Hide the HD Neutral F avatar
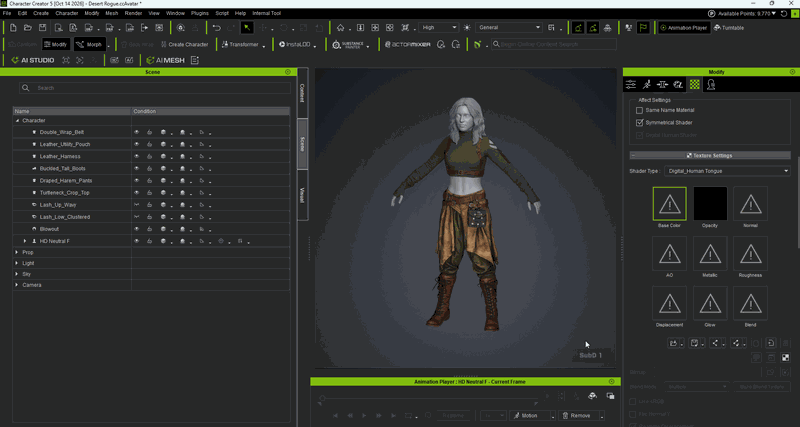Viewport: 800px width, 427px height. click(136, 241)
